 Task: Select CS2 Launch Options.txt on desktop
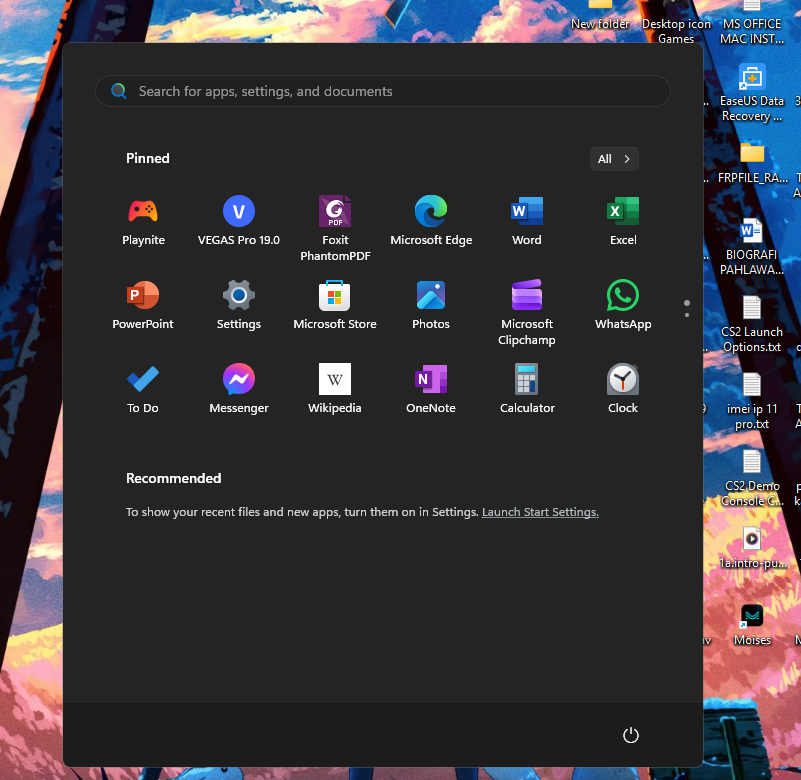tap(752, 324)
